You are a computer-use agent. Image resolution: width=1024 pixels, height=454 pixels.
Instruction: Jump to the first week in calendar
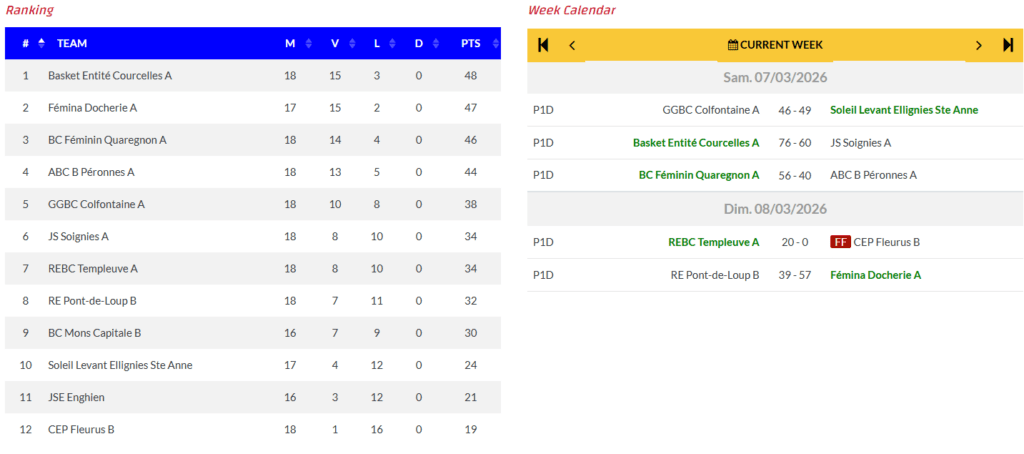coord(543,45)
